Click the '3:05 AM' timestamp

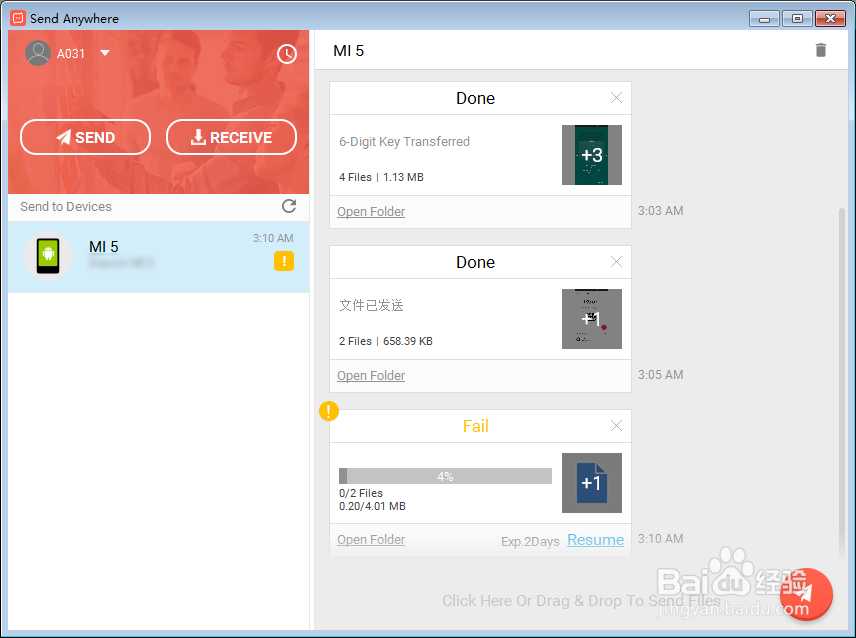tap(661, 374)
